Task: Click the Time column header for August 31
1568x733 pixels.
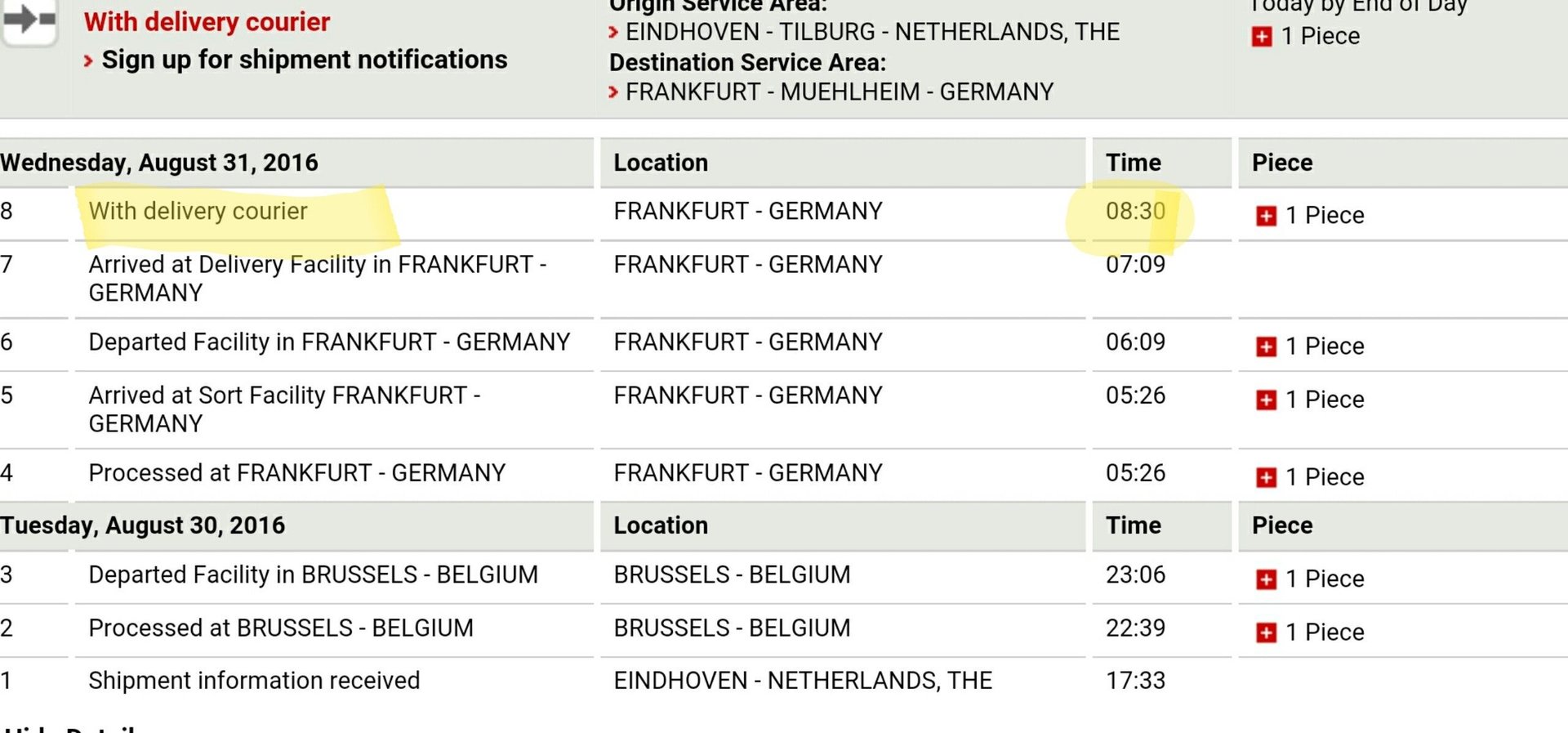Action: click(1134, 163)
